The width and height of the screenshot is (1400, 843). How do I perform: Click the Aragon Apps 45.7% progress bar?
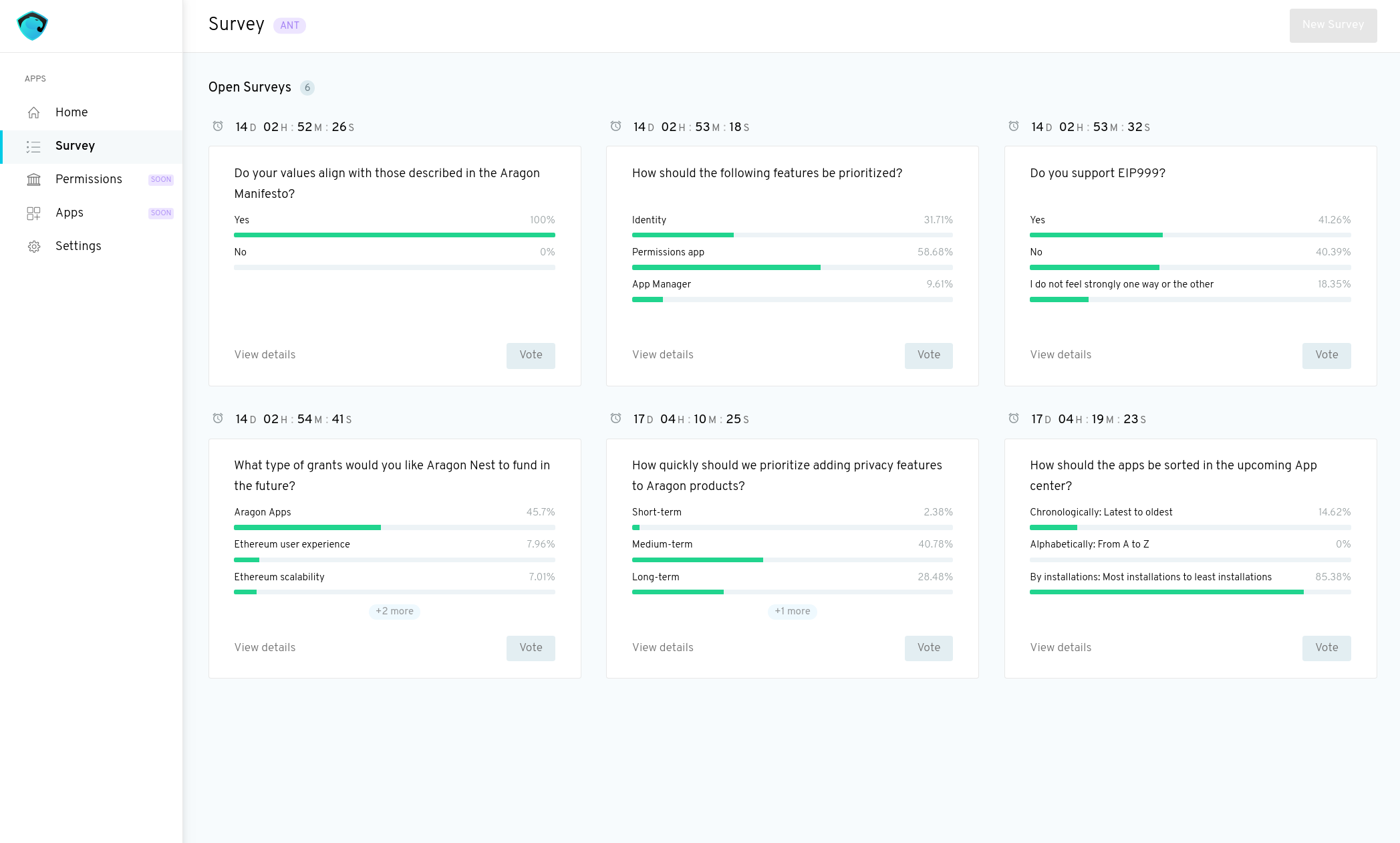click(x=394, y=528)
